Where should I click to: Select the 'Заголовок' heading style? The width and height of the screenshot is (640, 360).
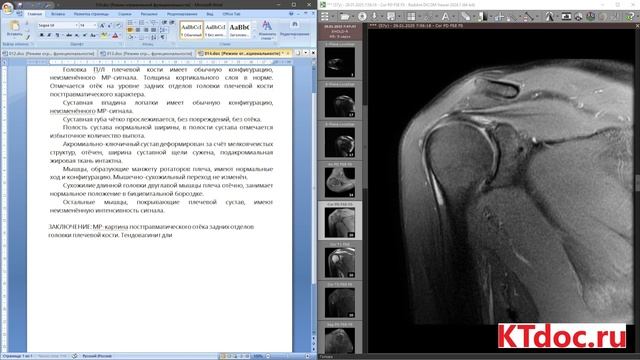[239, 30]
